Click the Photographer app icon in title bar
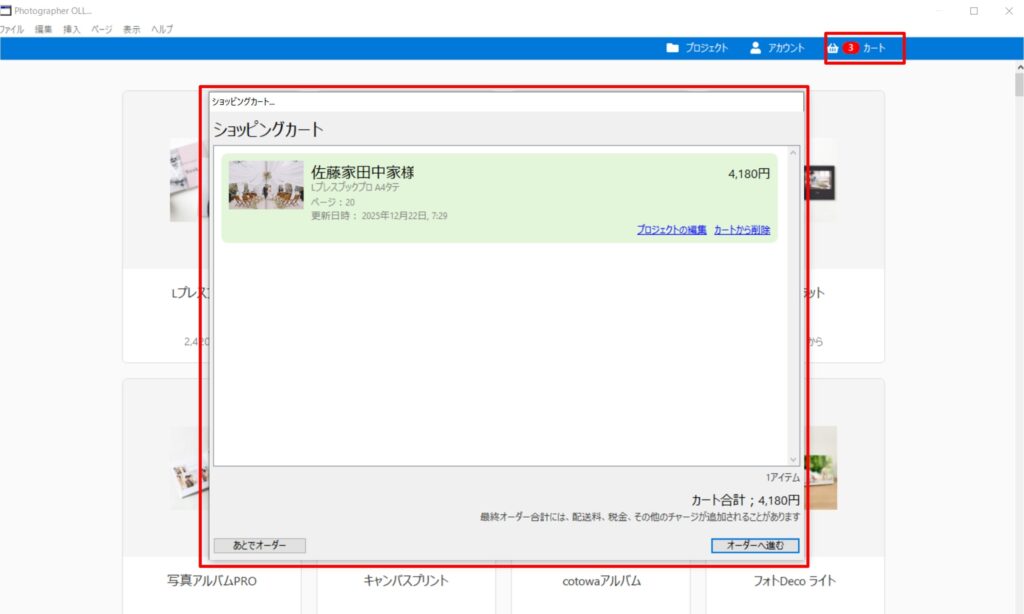This screenshot has height=614, width=1024. tap(6, 10)
